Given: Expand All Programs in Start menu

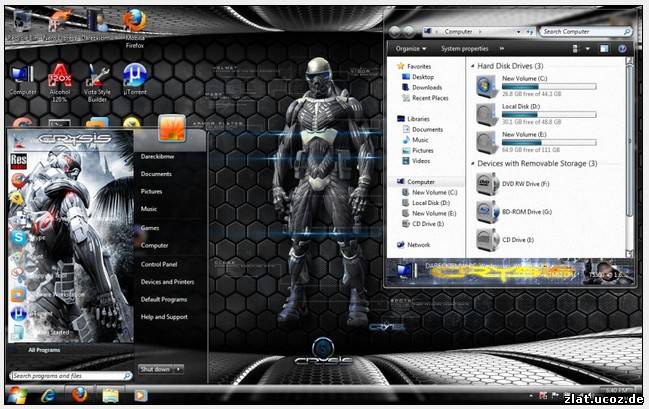Looking at the screenshot, I should coord(44,350).
